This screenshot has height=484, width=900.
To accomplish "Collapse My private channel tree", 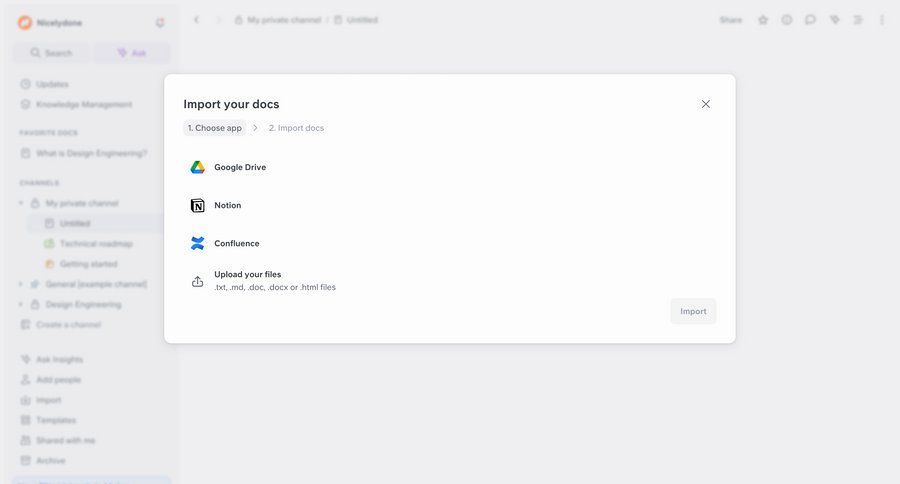I will [21, 203].
